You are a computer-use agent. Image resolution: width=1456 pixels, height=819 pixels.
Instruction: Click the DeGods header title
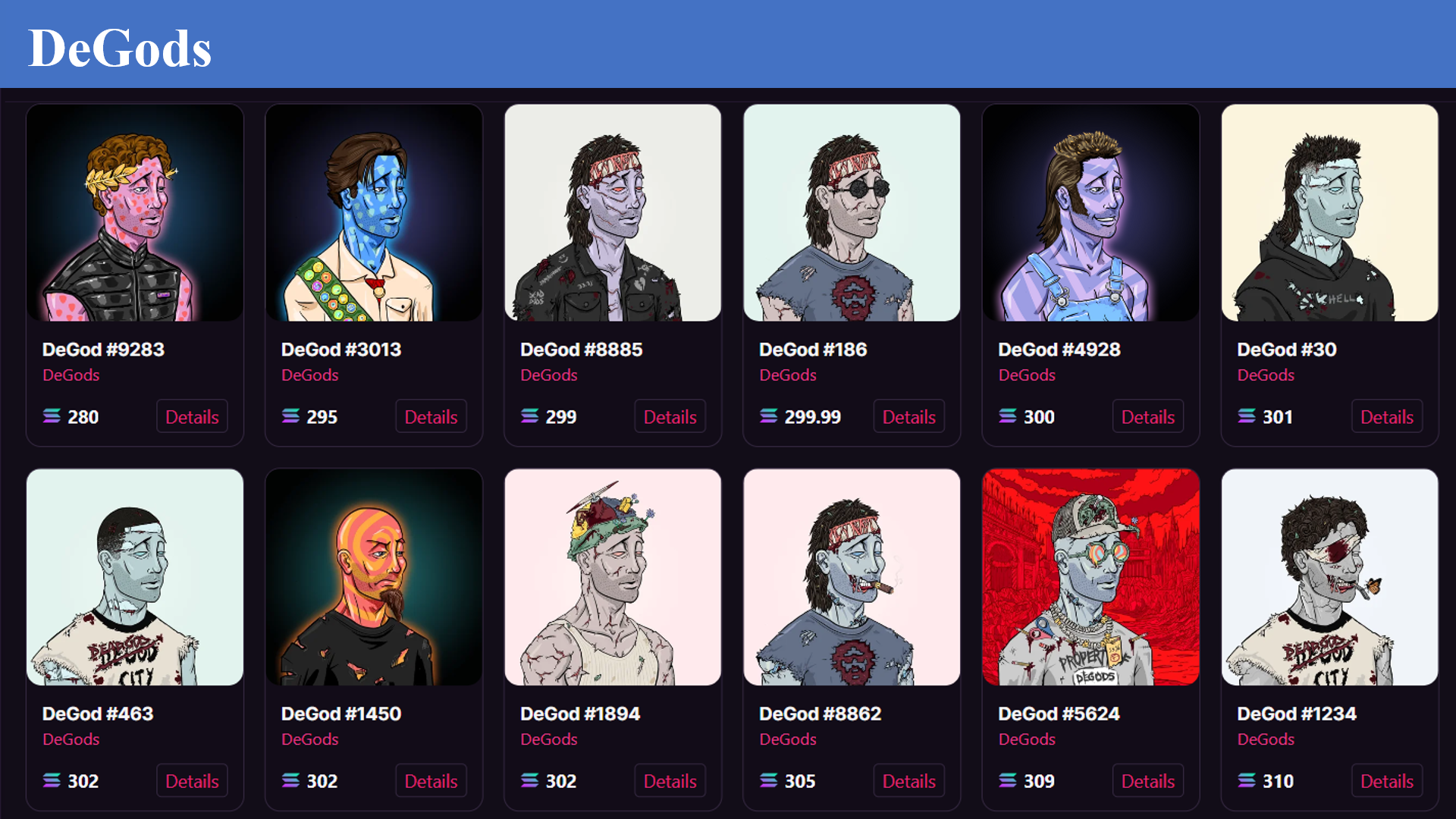pos(120,48)
